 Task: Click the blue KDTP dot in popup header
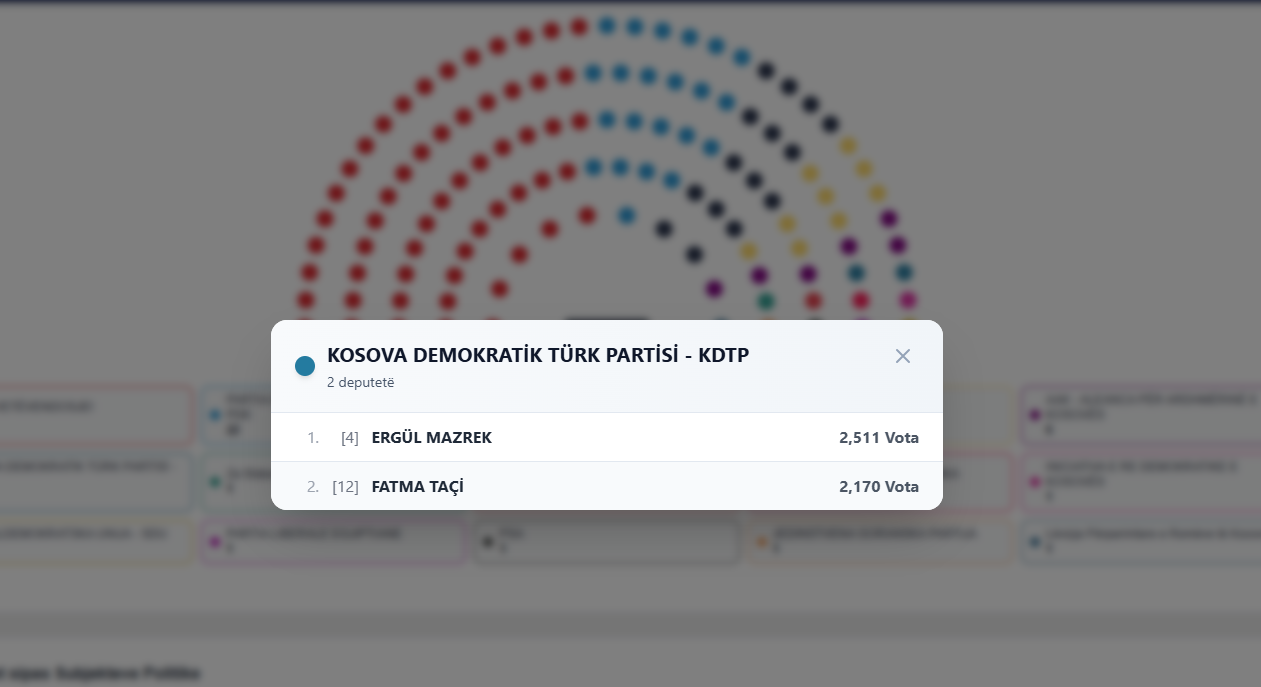point(305,366)
